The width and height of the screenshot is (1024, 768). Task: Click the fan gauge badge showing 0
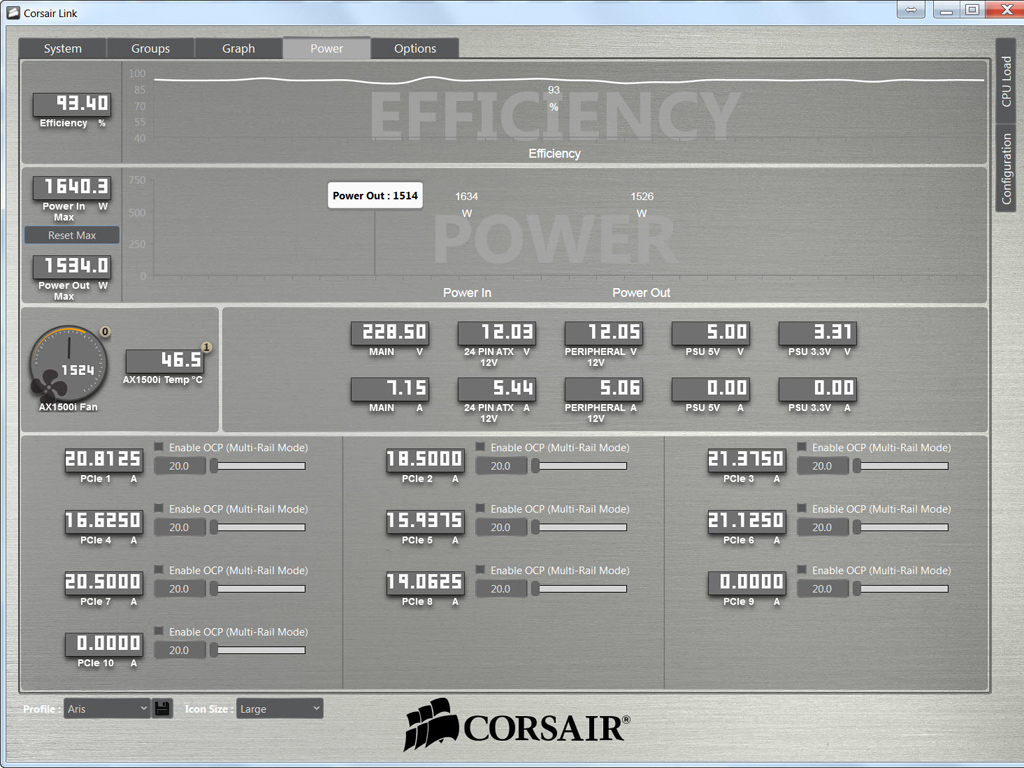pyautogui.click(x=105, y=332)
